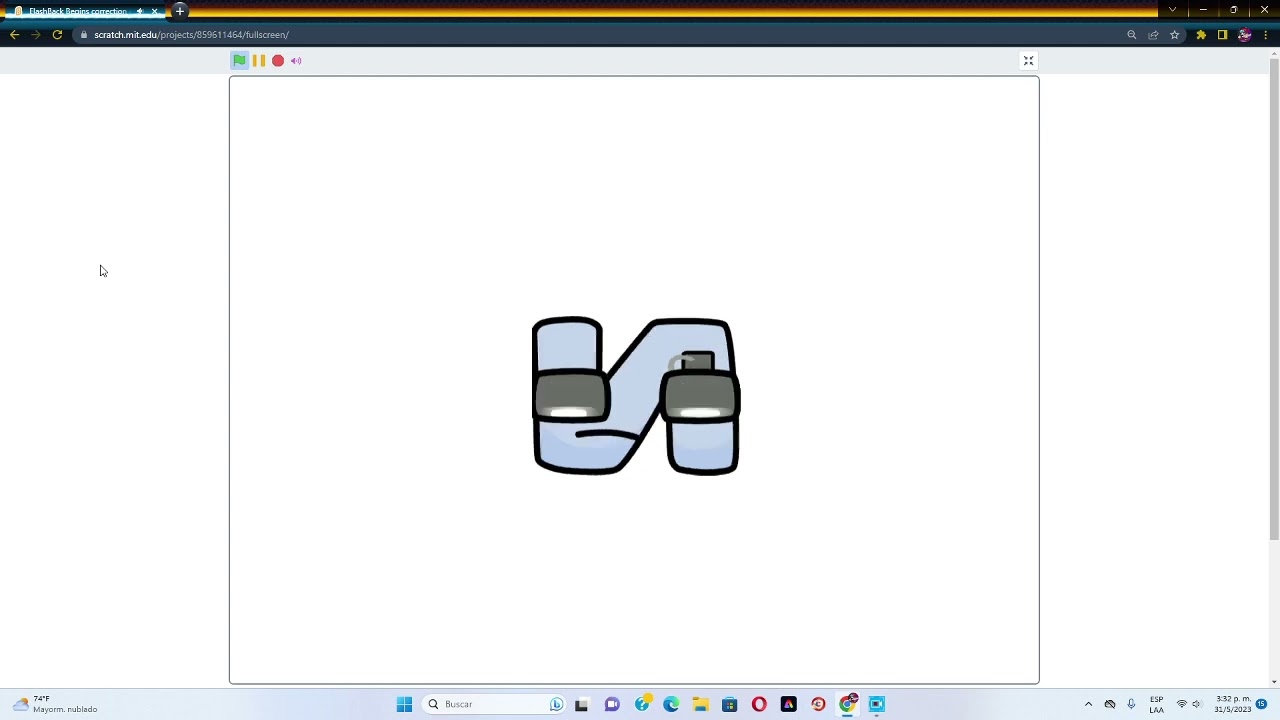This screenshot has width=1280, height=720.
Task: Show hidden system tray icons
Action: [x=1088, y=704]
